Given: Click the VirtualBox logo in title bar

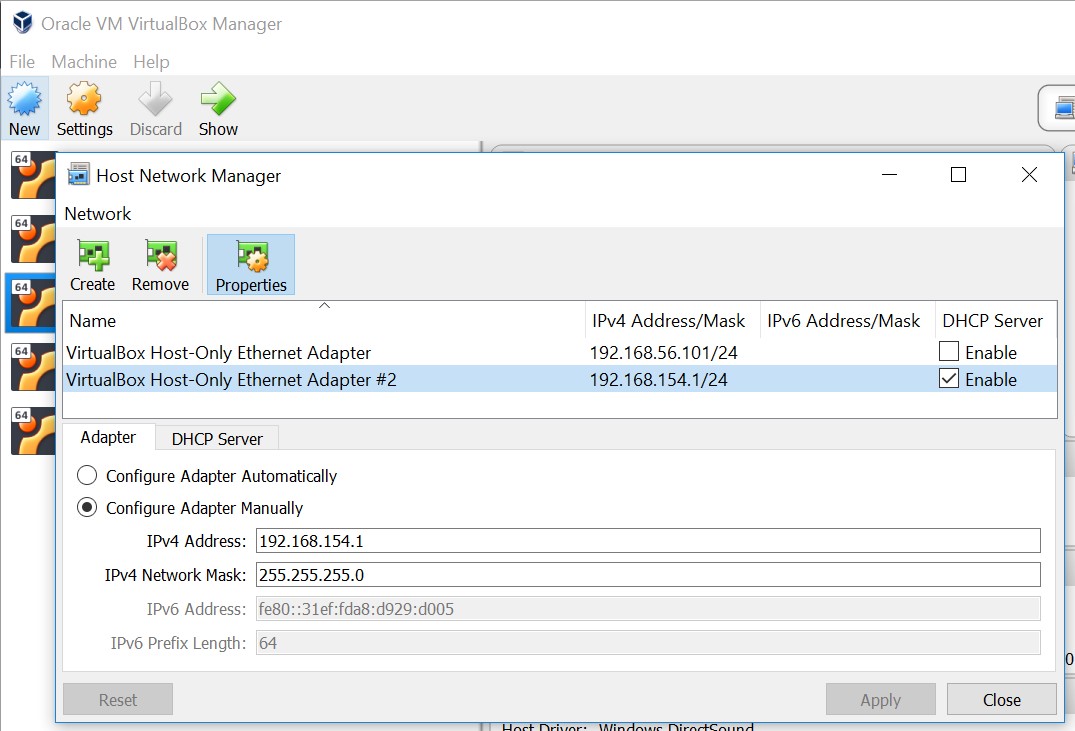Looking at the screenshot, I should [x=23, y=23].
